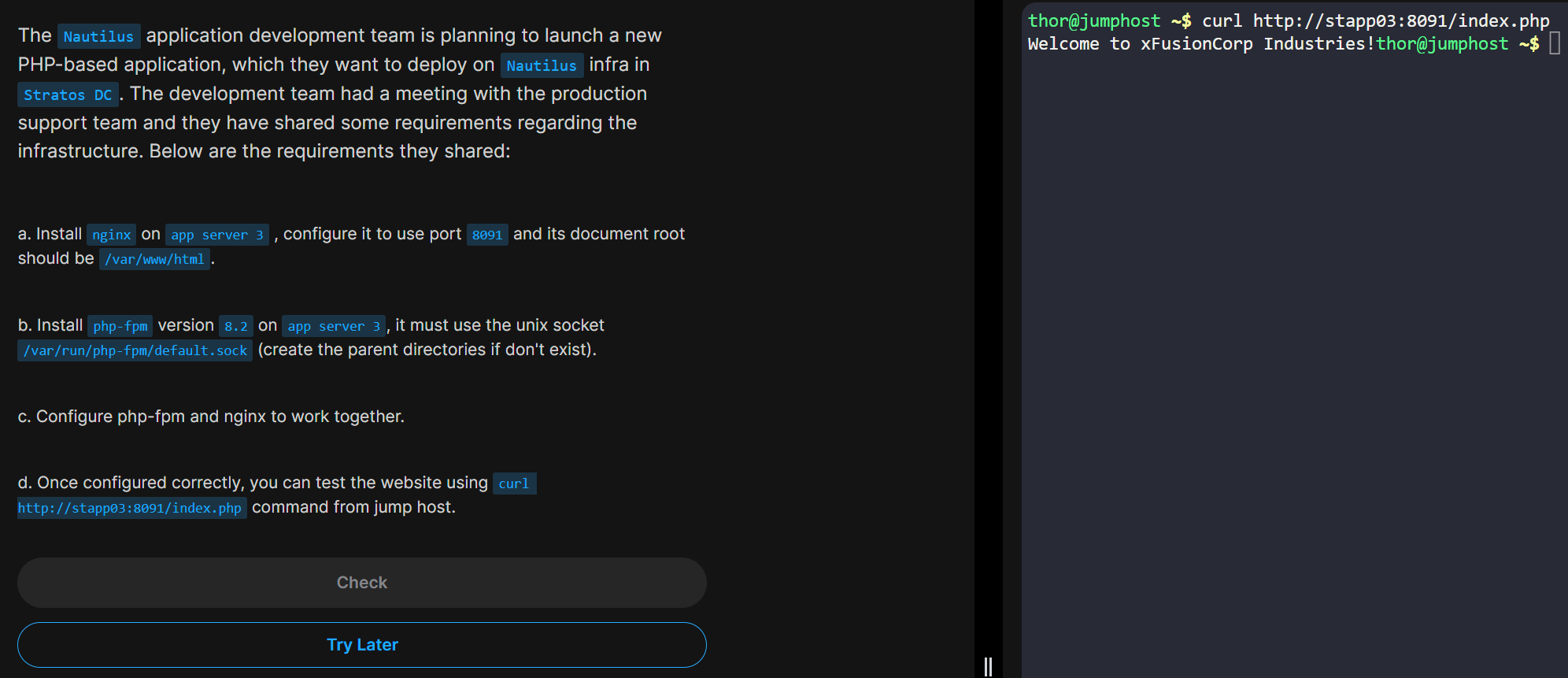The image size is (1568, 678).
Task: Click the first Nautilus tag
Action: click(98, 36)
